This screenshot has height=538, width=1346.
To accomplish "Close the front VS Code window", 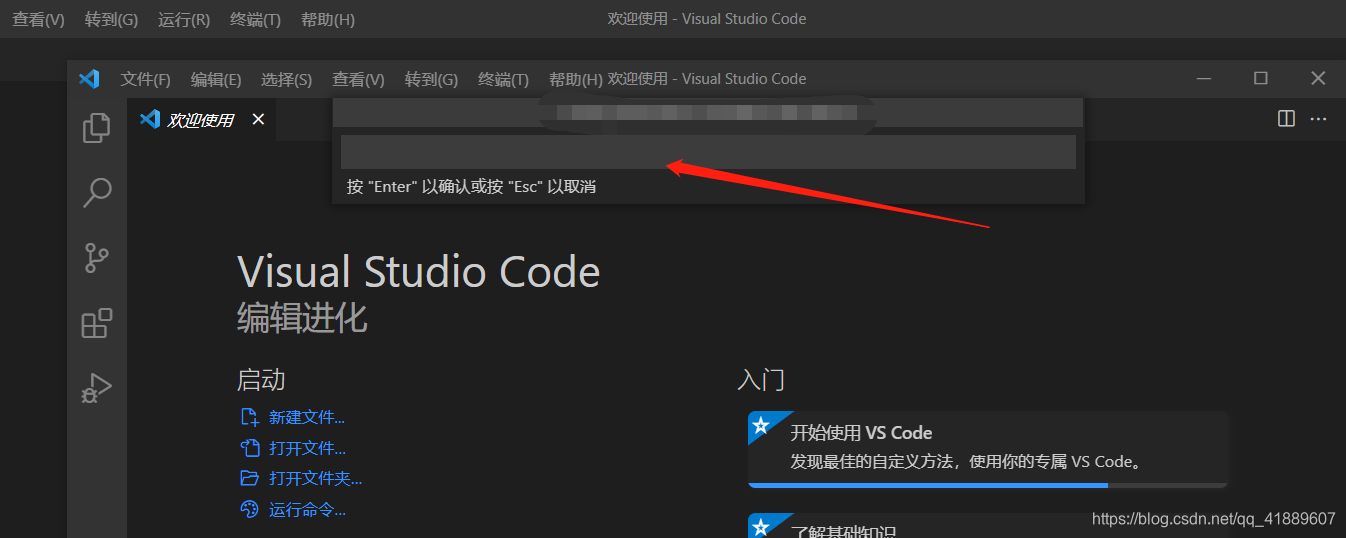I will (1318, 79).
